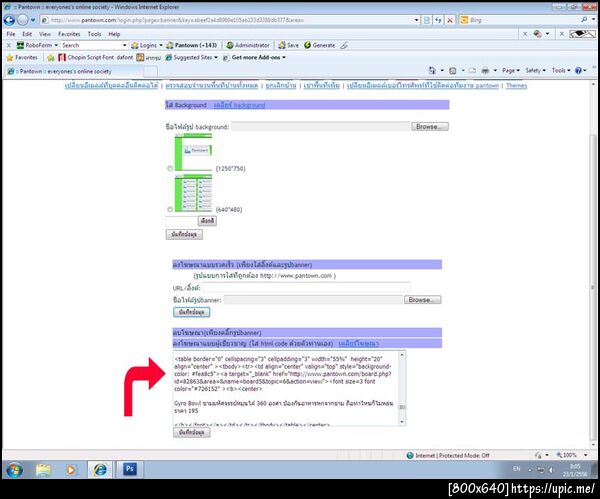Screen dimensions: 600x499
Task: Click the browser Forward arrow button
Action: point(23,20)
